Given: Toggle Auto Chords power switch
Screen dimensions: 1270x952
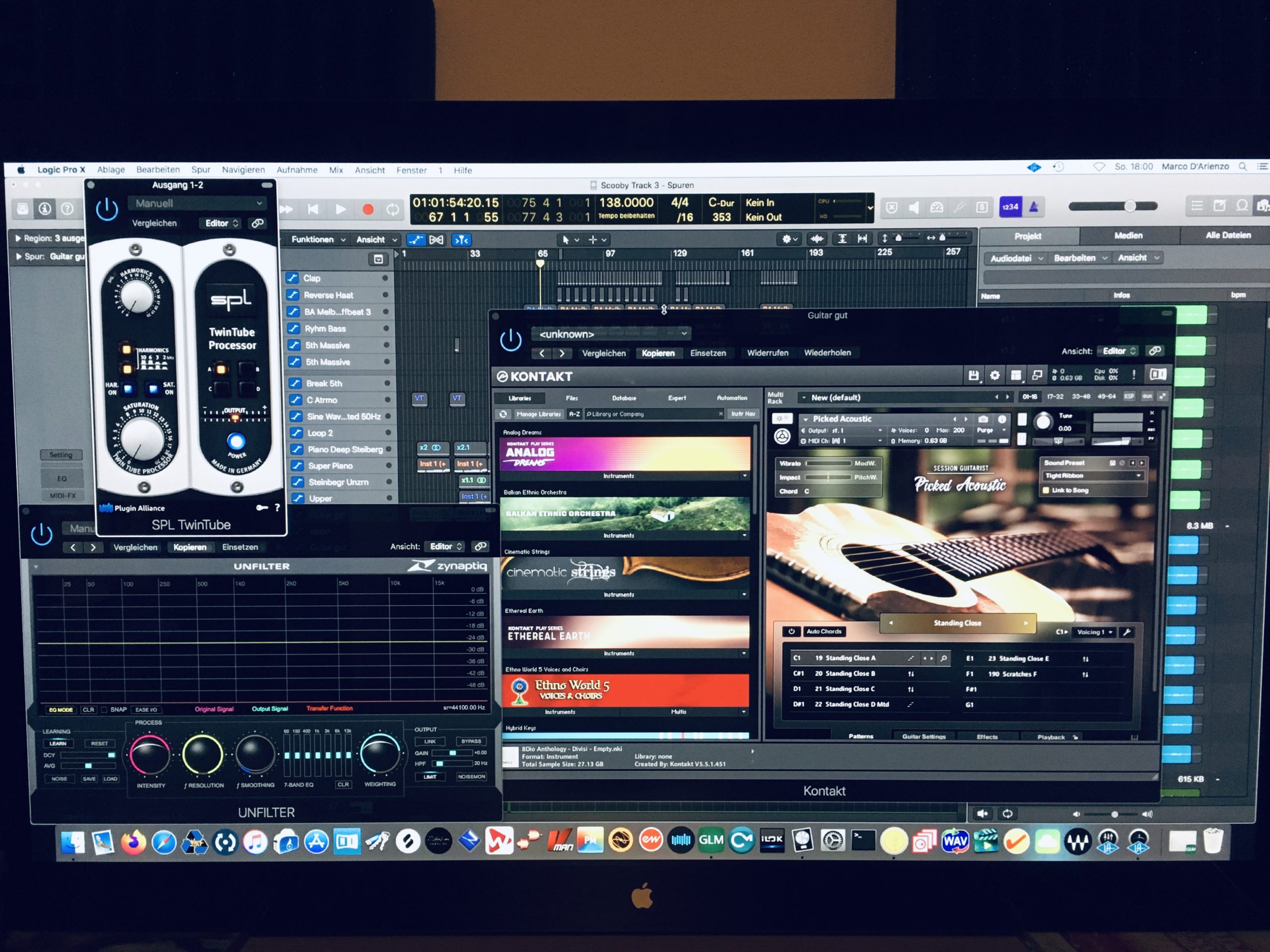Looking at the screenshot, I should coord(791,631).
